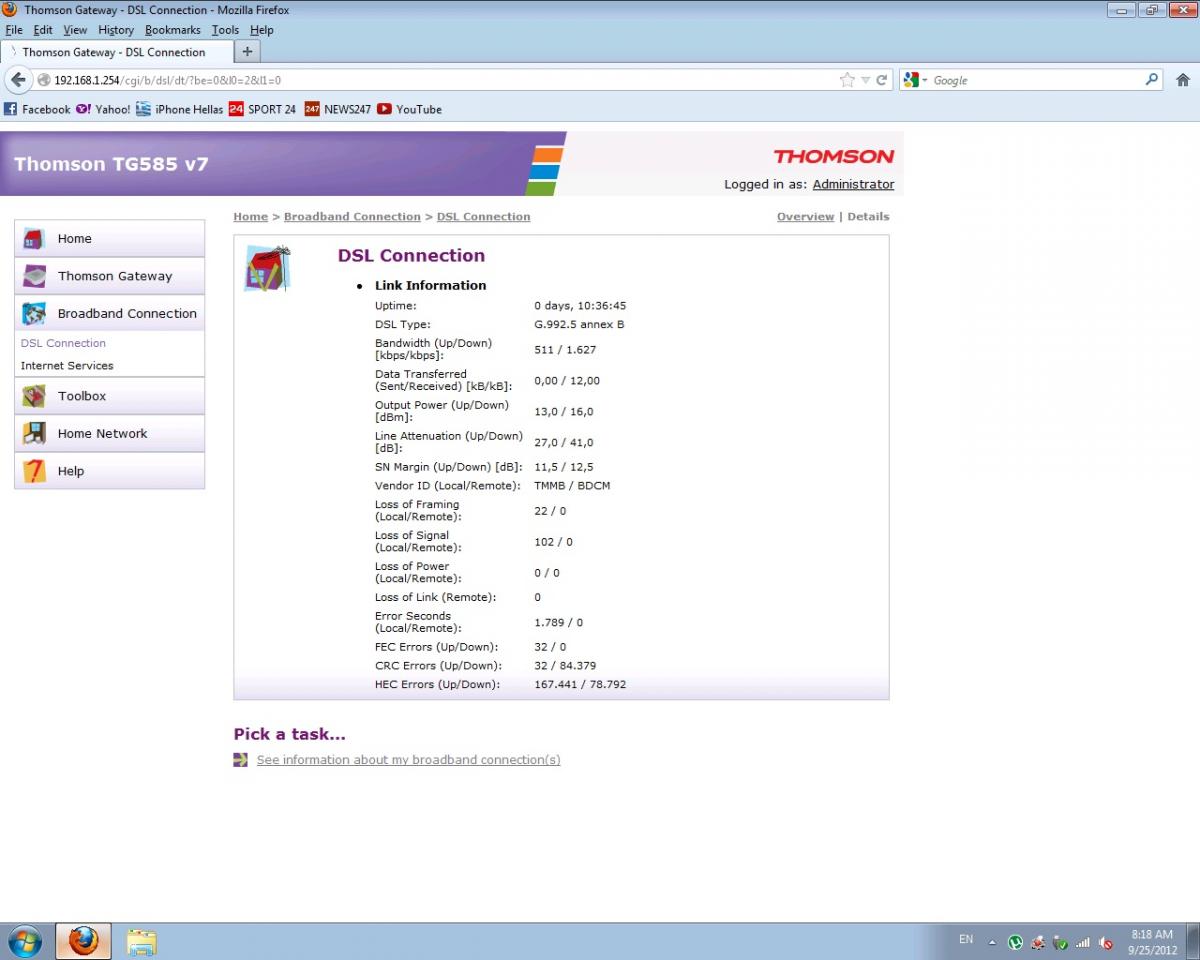Open Windows Explorer from taskbar
This screenshot has width=1200, height=960.
[142, 941]
